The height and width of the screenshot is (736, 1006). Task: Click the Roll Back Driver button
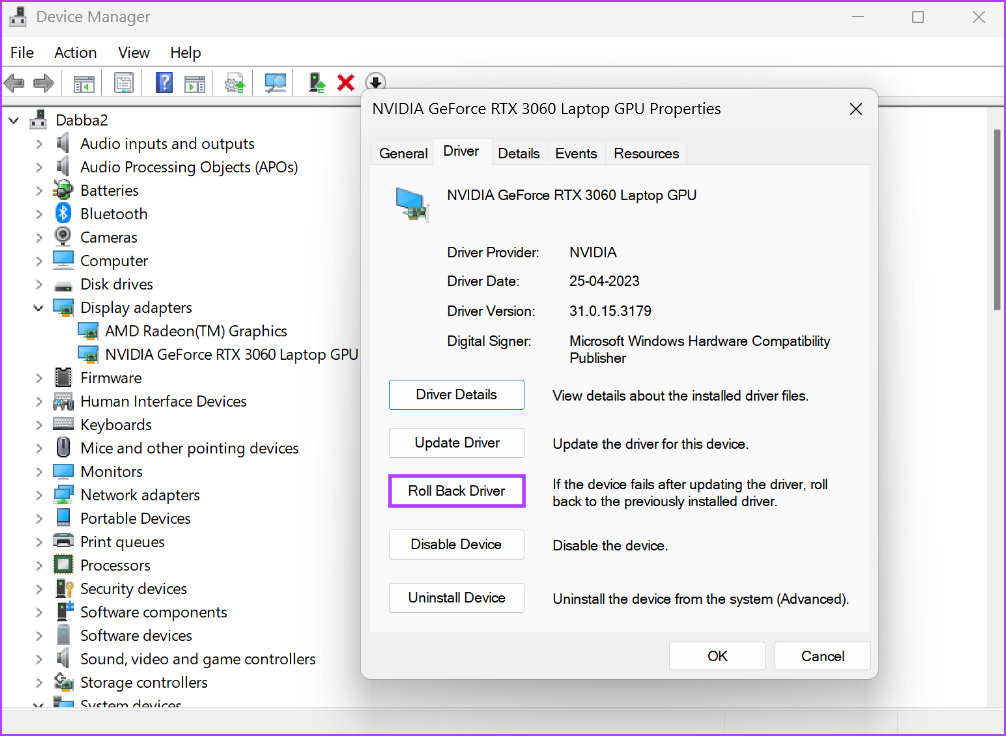point(456,491)
